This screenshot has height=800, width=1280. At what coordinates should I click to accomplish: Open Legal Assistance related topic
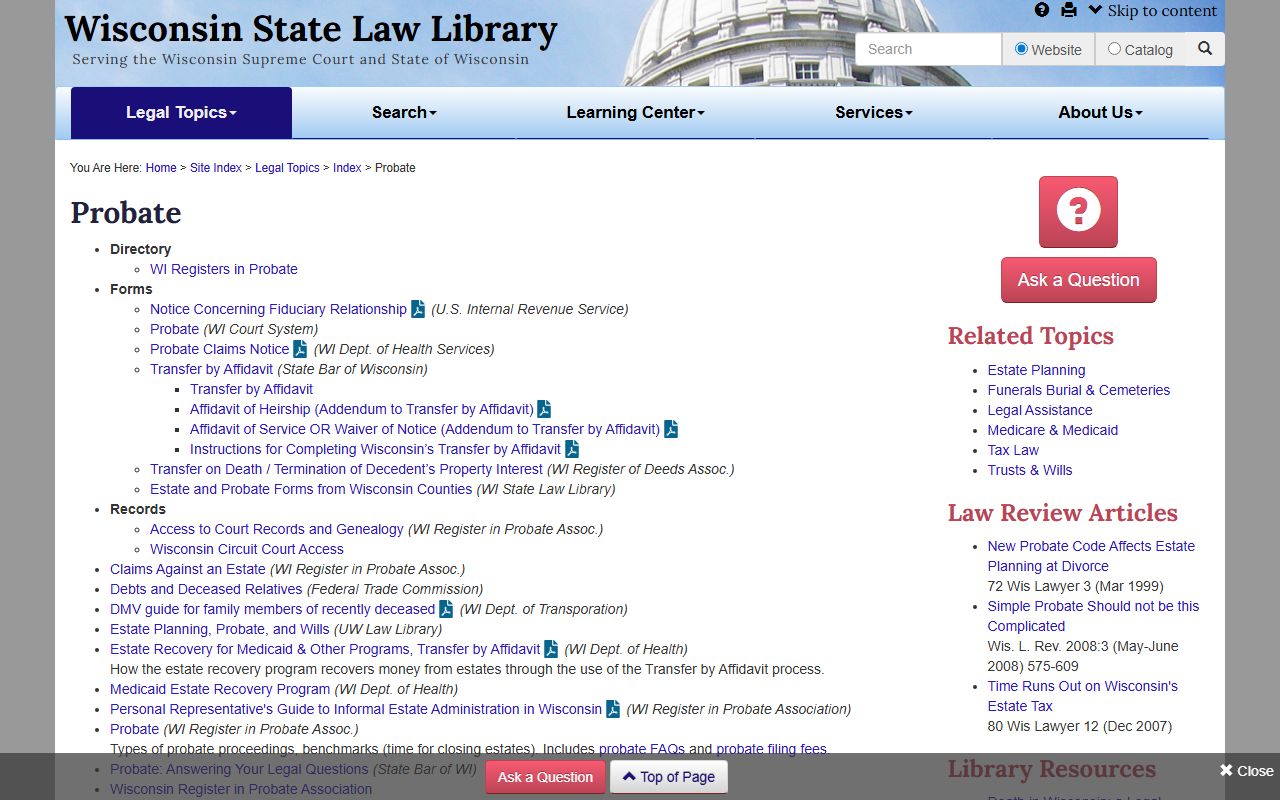[x=1040, y=410]
